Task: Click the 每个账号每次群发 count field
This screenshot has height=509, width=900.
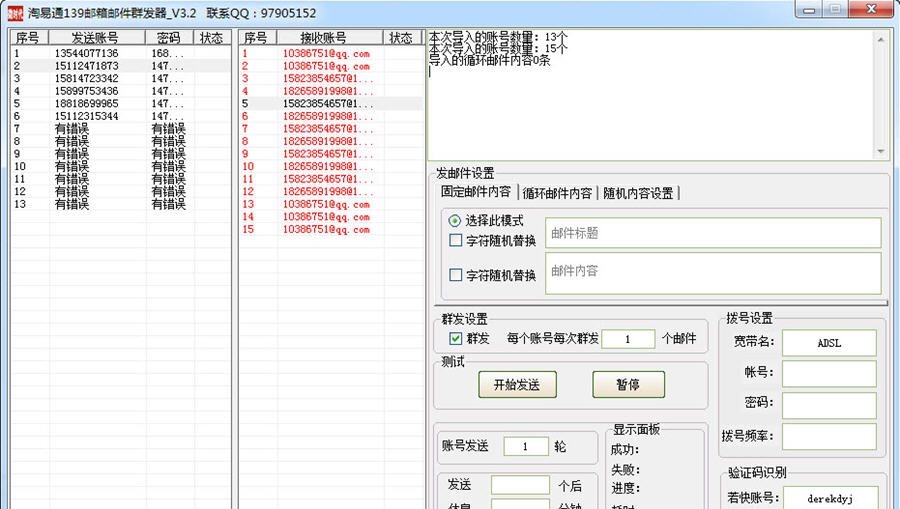Action: (628, 339)
